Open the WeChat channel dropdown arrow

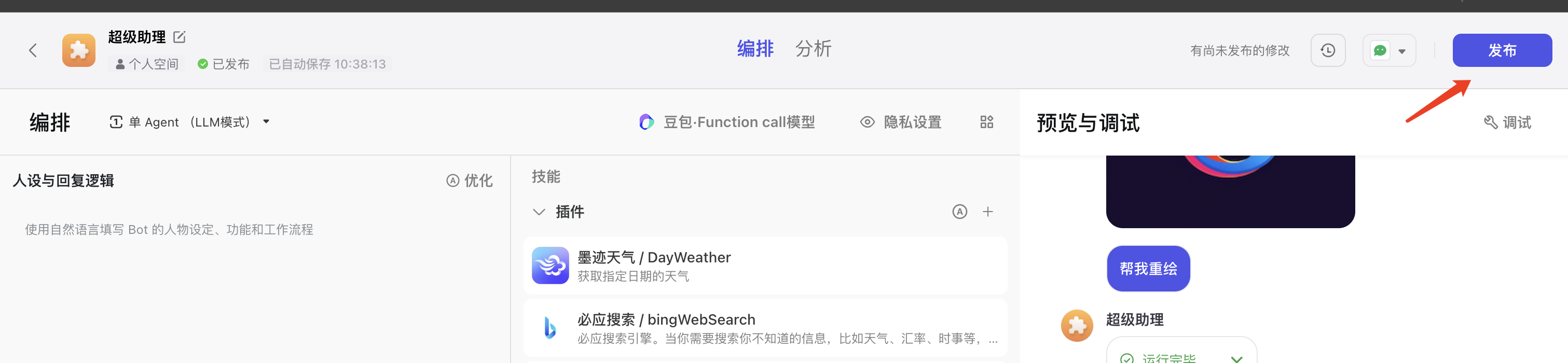[x=1402, y=51]
